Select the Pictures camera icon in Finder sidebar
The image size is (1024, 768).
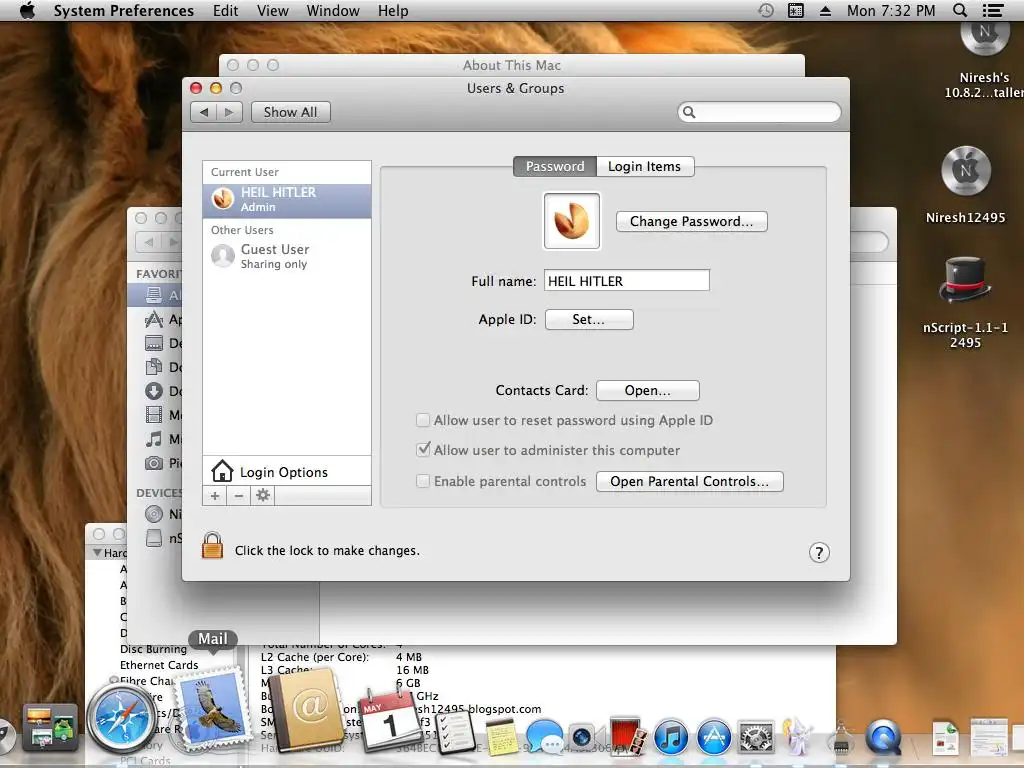point(153,463)
